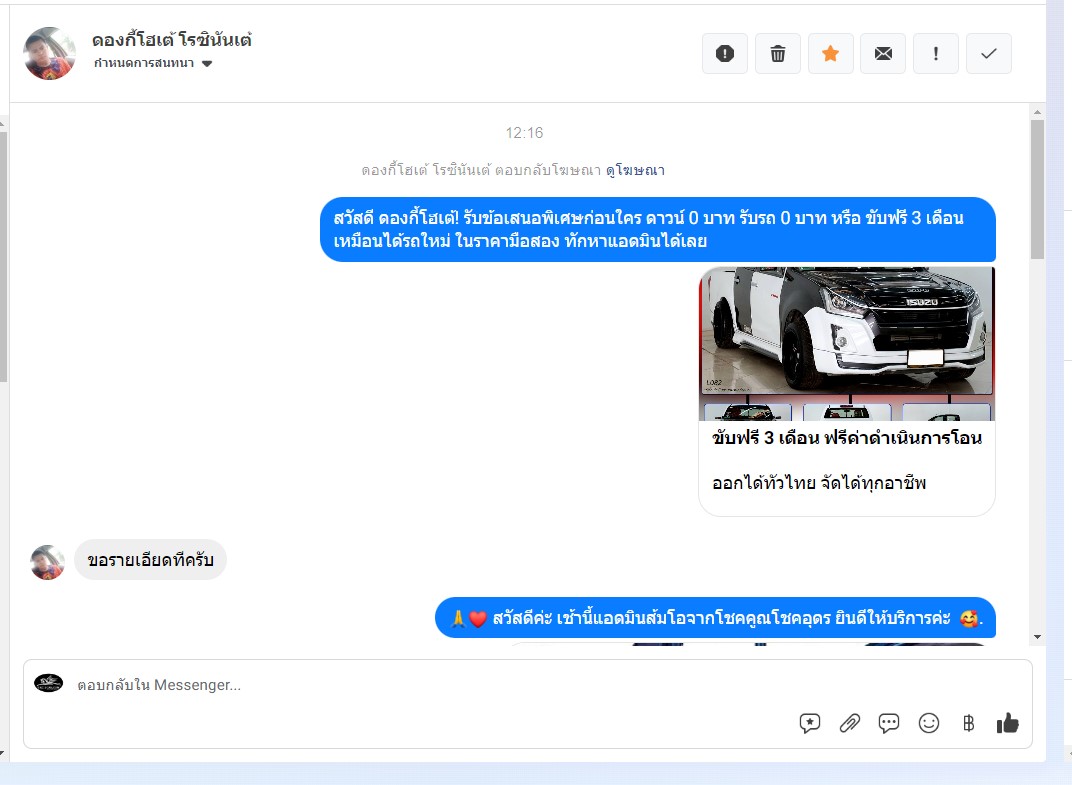Open the customer's profile picture in the header
1072x785 pixels.
pyautogui.click(x=49, y=53)
